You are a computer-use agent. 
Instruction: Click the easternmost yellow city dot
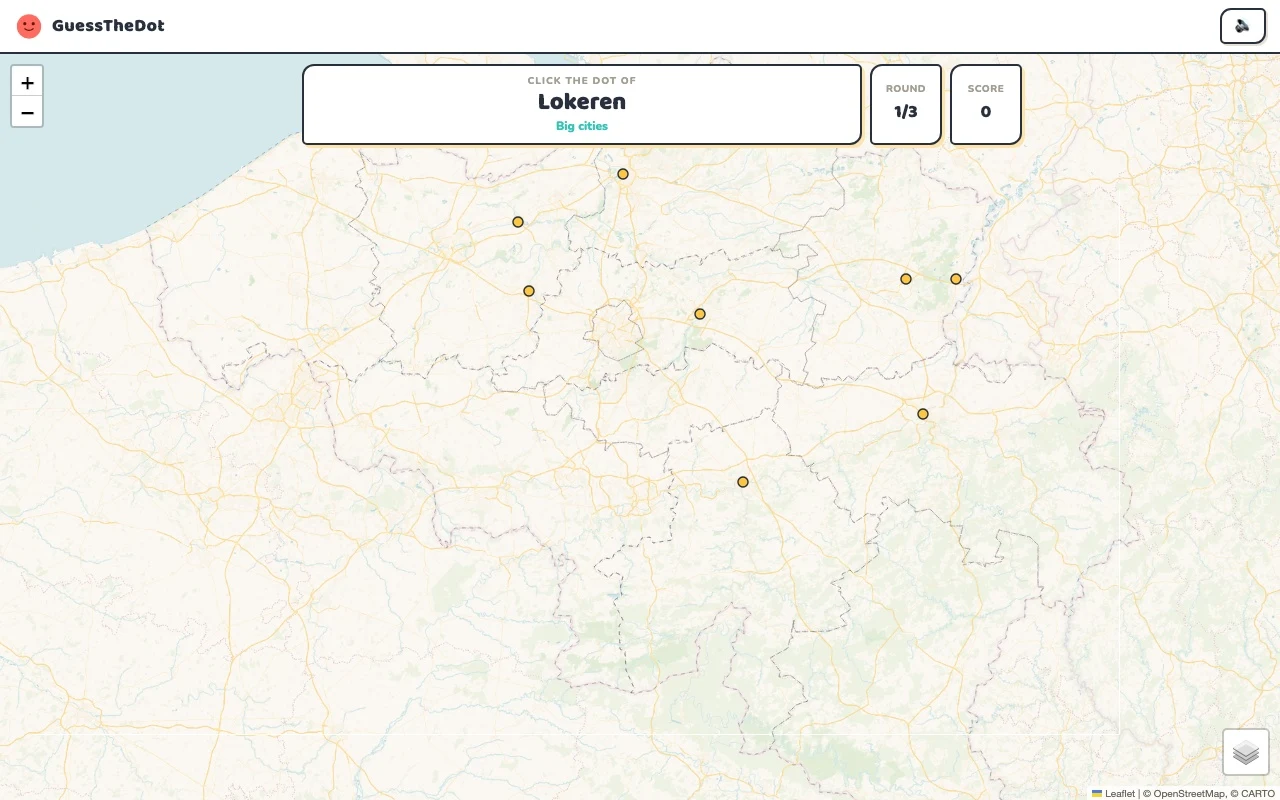click(x=956, y=279)
